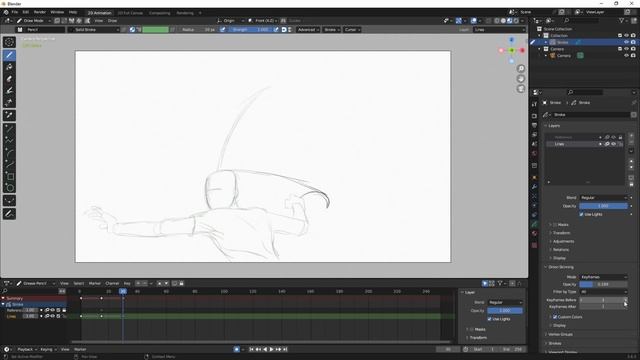The height and width of the screenshot is (360, 640).
Task: Jump to the start frame
Action: 251,349
